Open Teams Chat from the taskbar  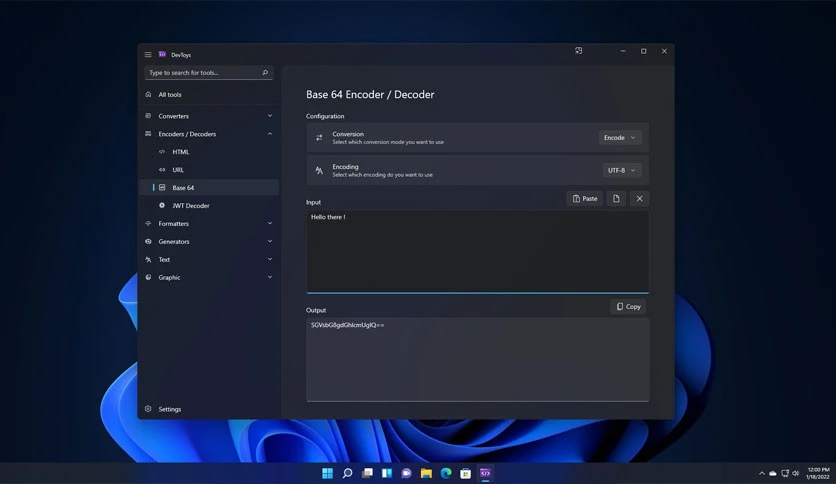pyautogui.click(x=406, y=473)
